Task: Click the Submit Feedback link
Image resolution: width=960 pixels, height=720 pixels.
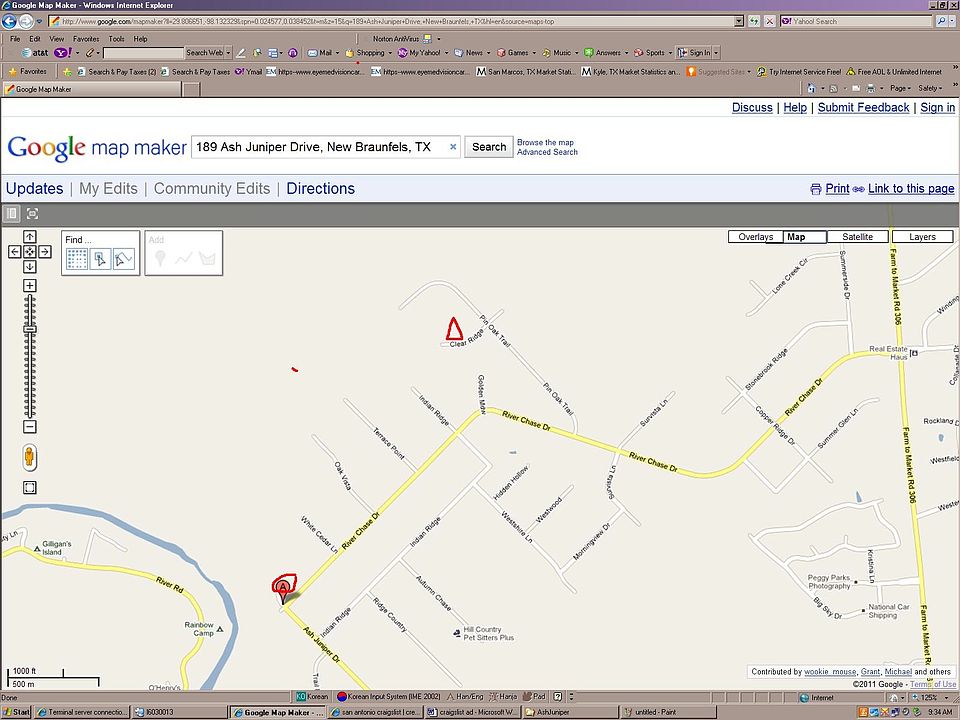Action: click(x=863, y=108)
